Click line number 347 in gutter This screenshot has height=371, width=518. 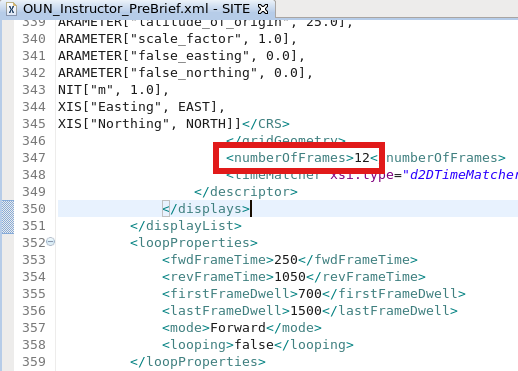point(34,158)
